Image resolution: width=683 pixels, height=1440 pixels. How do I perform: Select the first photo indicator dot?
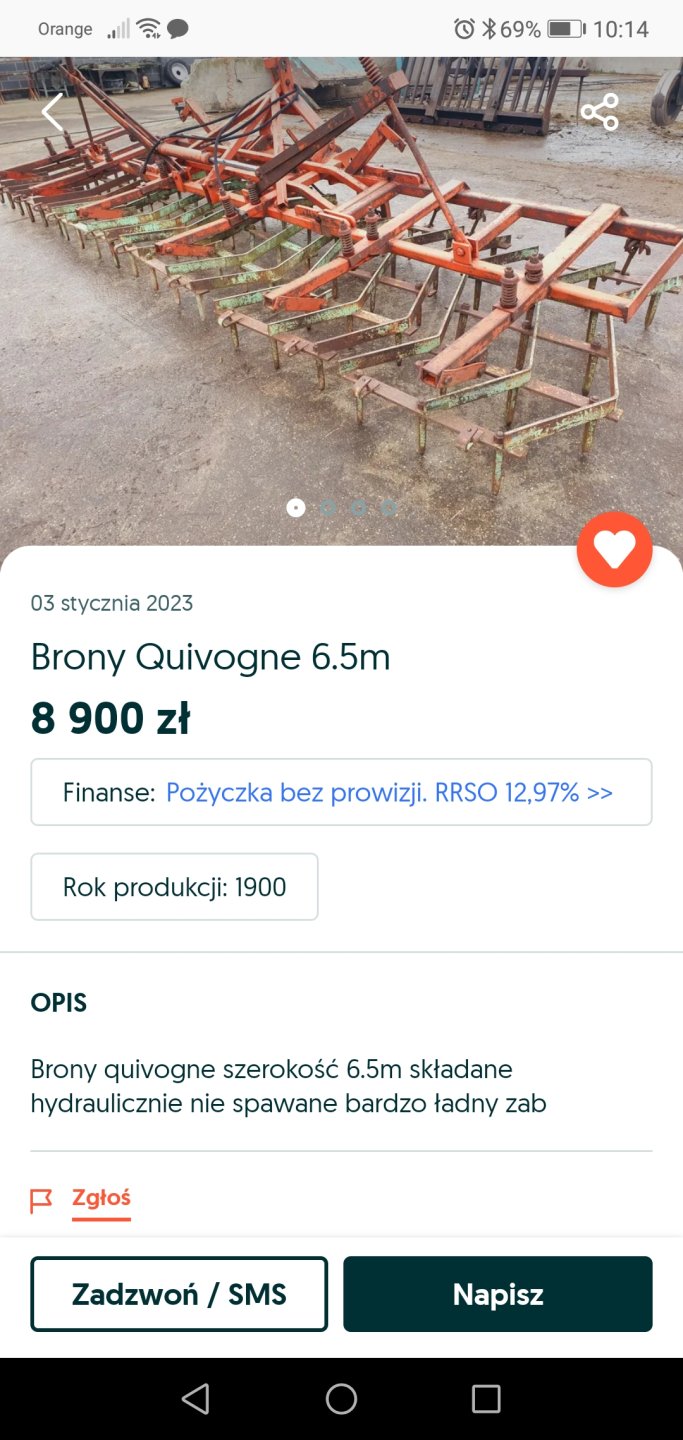(296, 507)
